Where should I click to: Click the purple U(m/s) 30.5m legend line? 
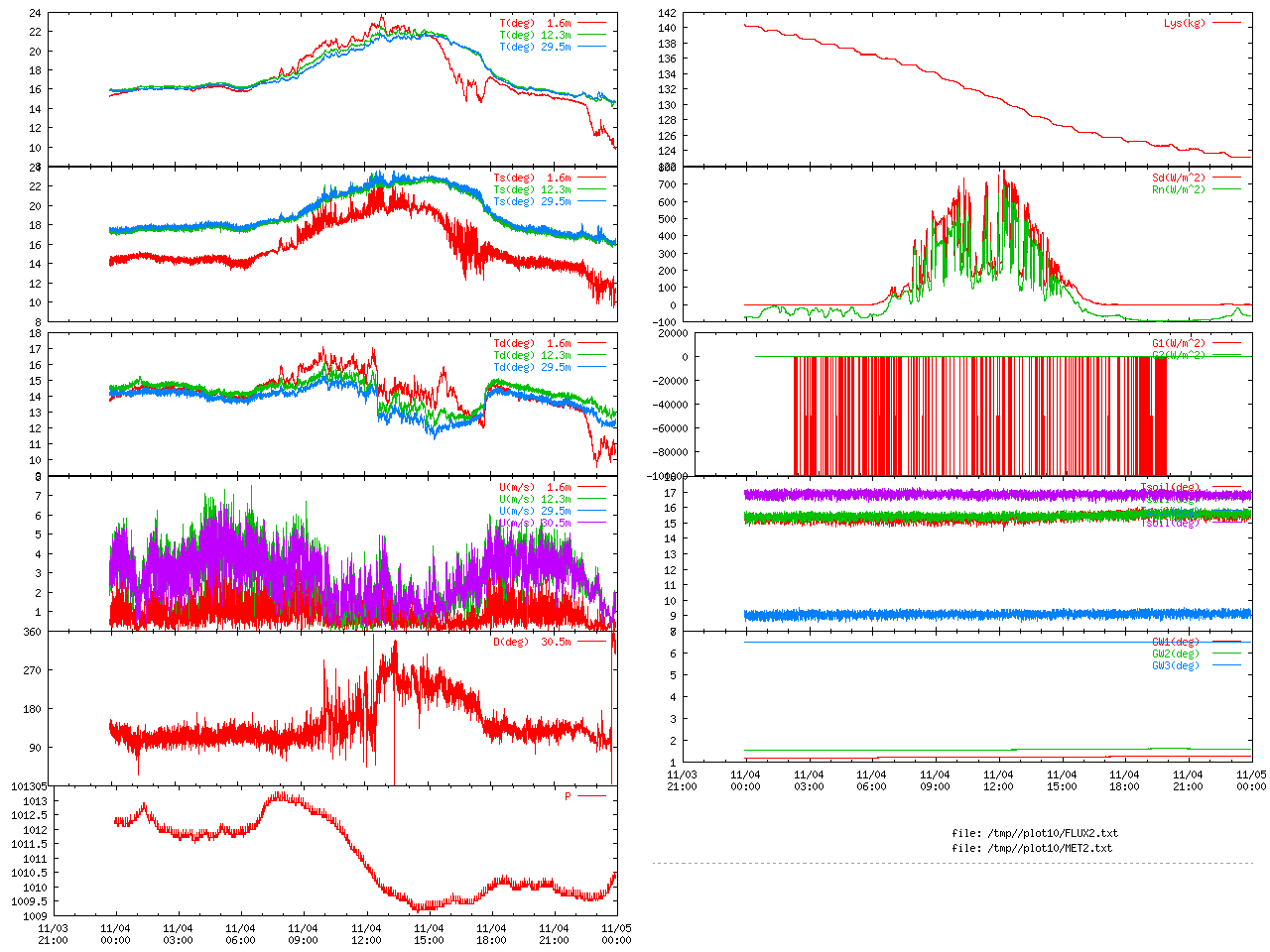click(x=591, y=523)
